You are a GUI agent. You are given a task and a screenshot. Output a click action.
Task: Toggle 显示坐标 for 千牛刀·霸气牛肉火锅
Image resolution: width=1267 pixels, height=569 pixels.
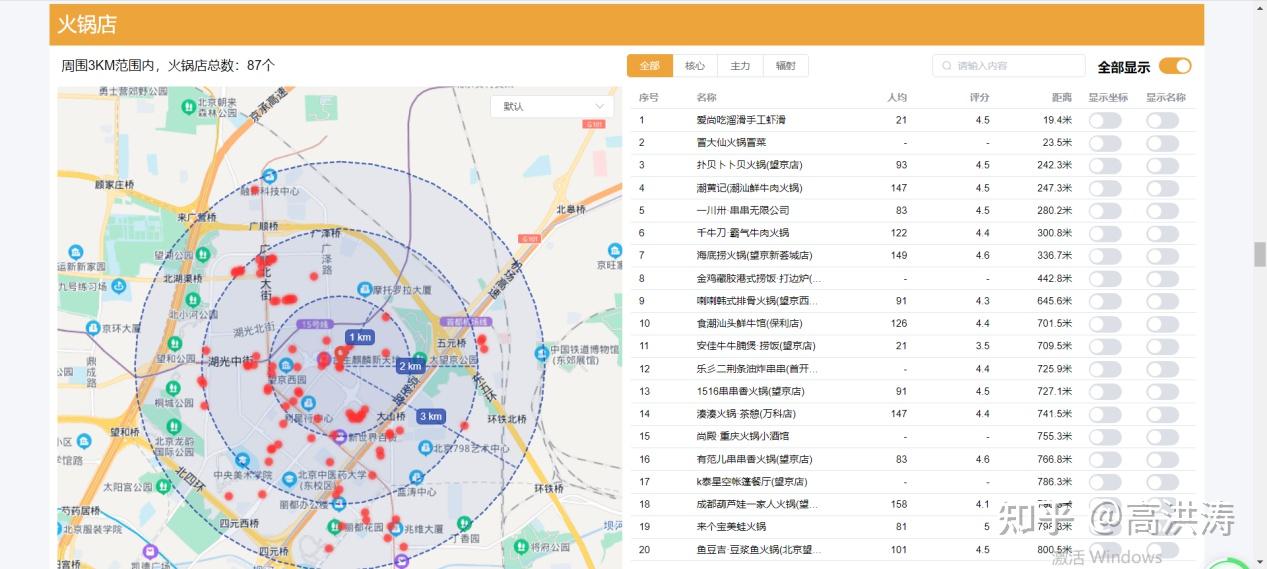pyautogui.click(x=1105, y=233)
